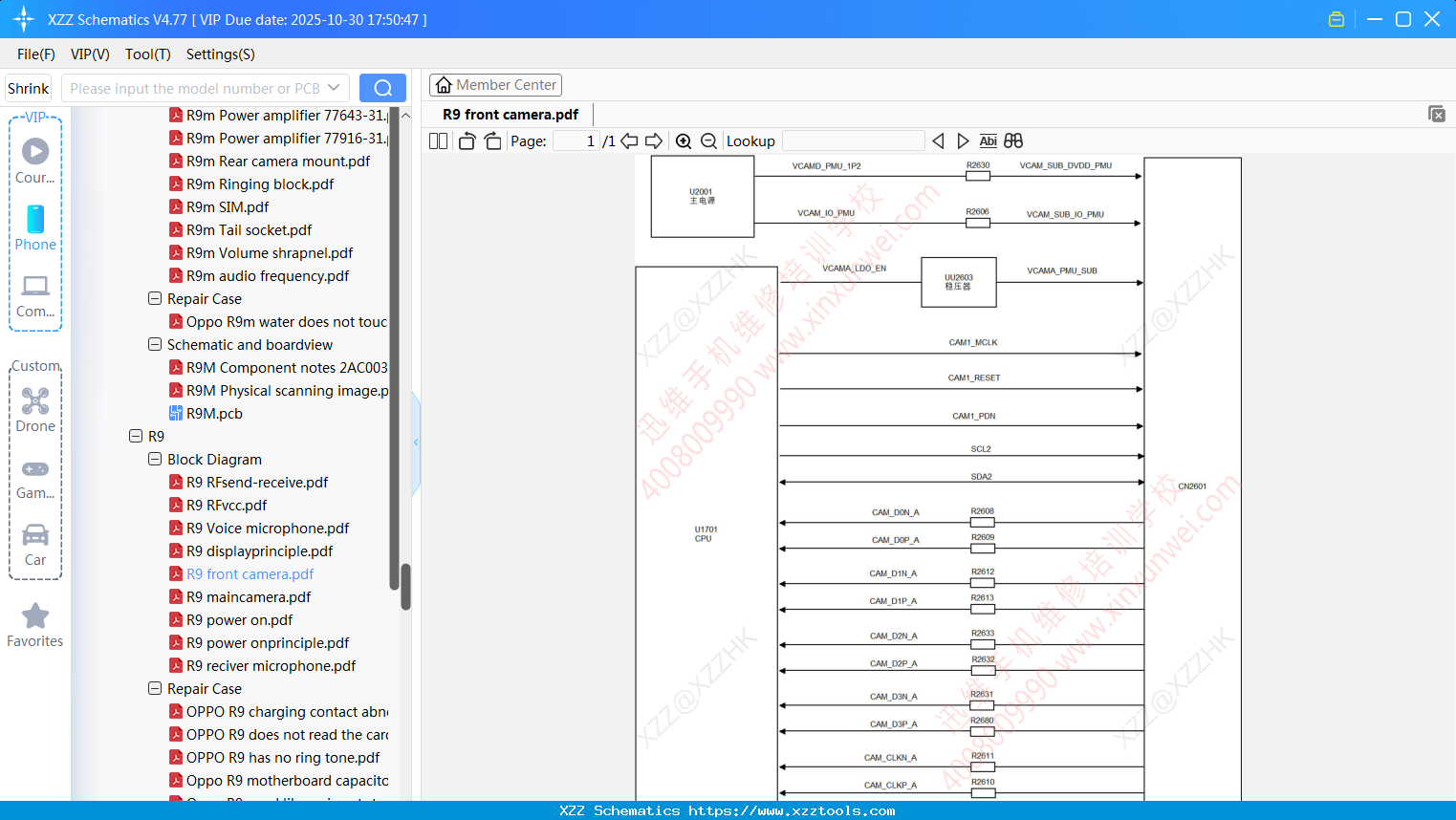Image resolution: width=1456 pixels, height=820 pixels.
Task: Open the Settings(S) menu
Action: point(221,54)
